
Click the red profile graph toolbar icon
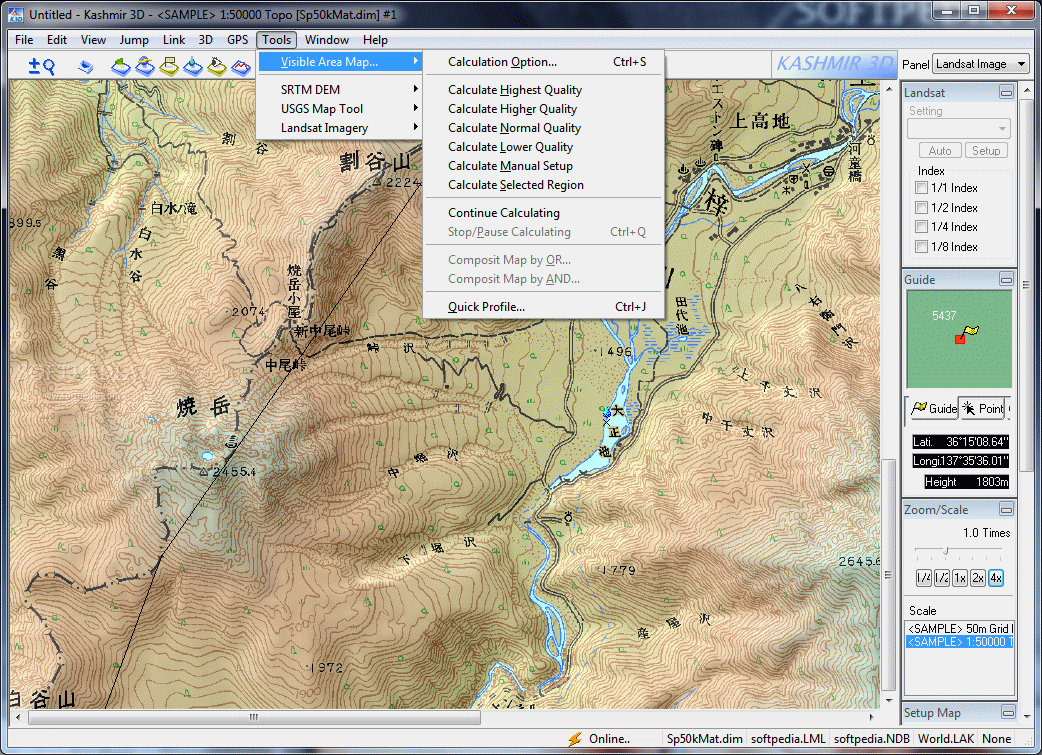tap(241, 66)
